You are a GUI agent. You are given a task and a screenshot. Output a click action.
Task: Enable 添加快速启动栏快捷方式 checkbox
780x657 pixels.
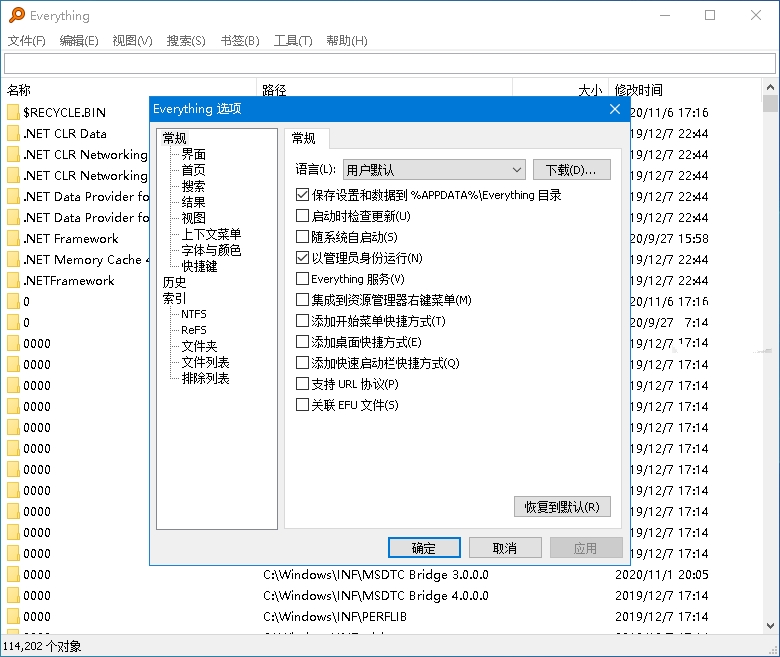pyautogui.click(x=302, y=363)
